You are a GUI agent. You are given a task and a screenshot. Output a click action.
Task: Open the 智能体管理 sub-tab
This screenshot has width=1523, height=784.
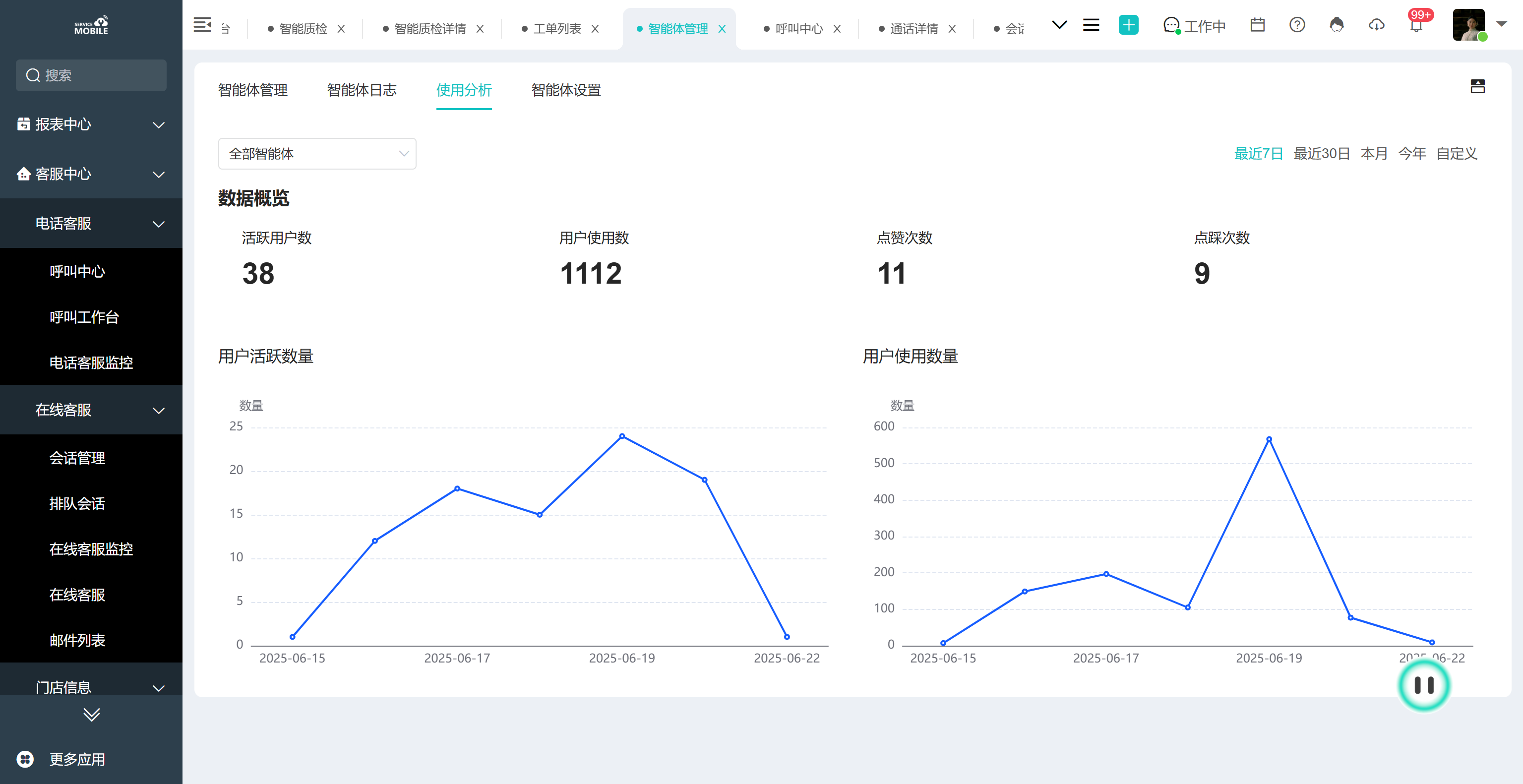(x=253, y=90)
